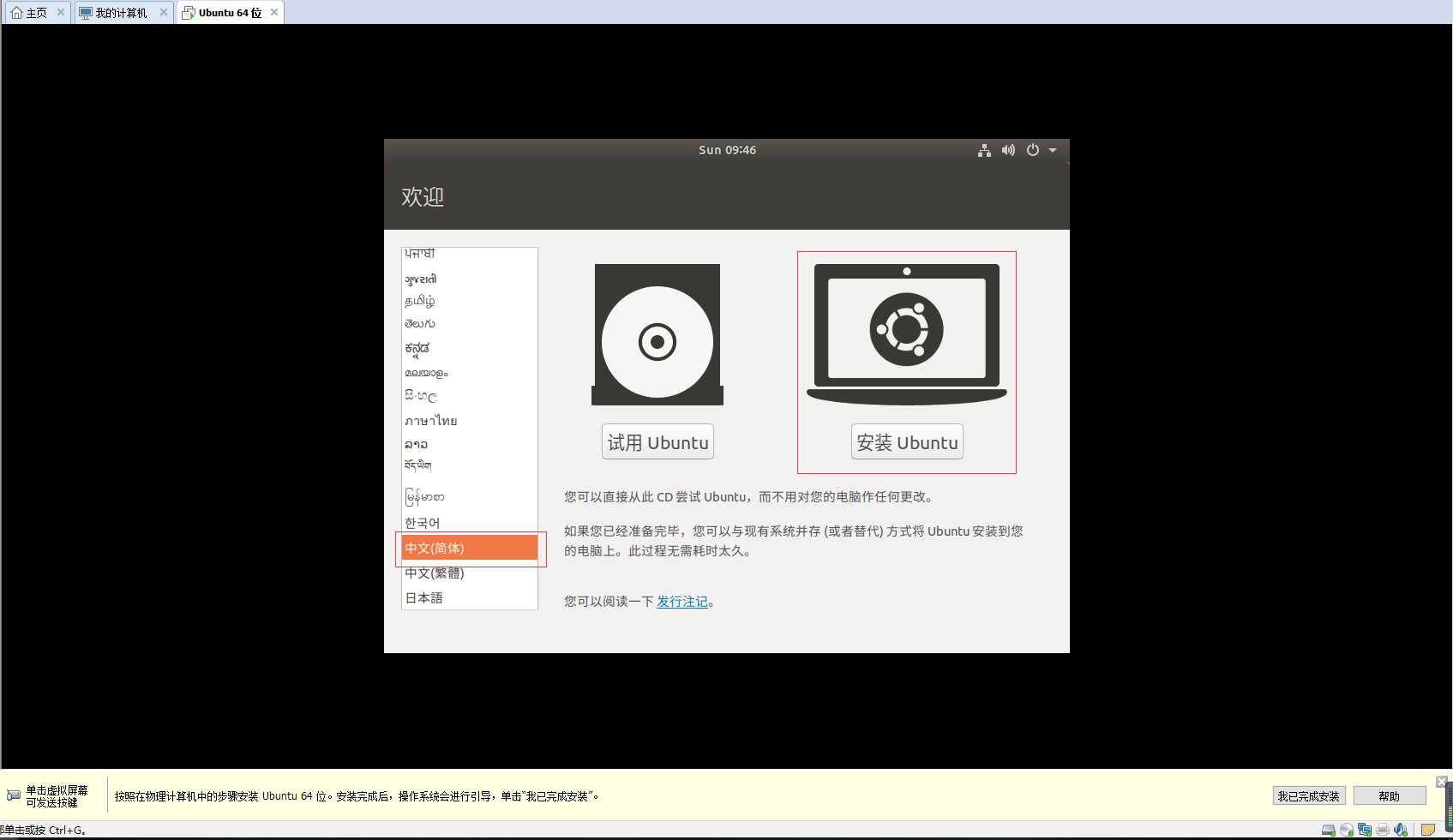Select the Punjabi entry at list top
The width and height of the screenshot is (1453, 840).
click(x=470, y=255)
